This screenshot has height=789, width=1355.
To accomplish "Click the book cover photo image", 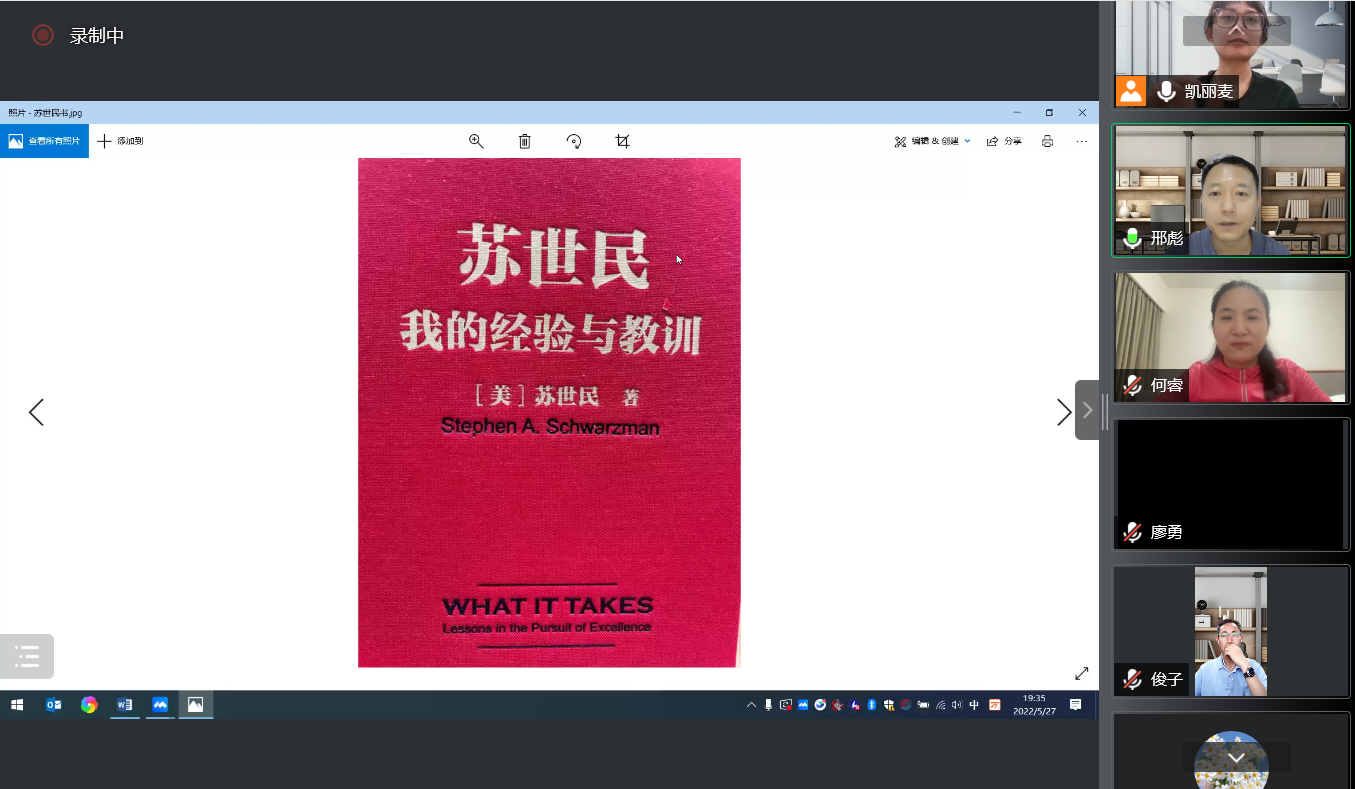I will [x=549, y=412].
